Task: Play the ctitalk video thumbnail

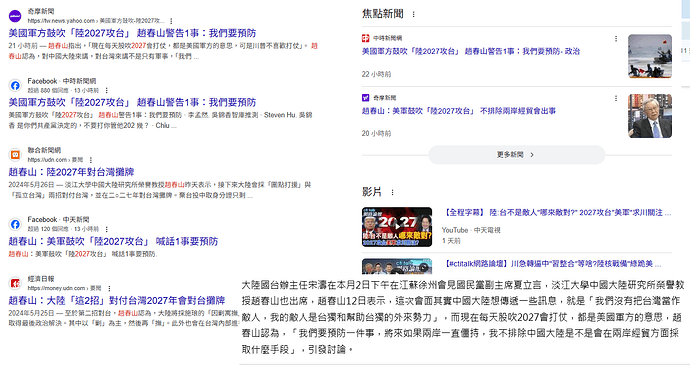Action: point(397,265)
